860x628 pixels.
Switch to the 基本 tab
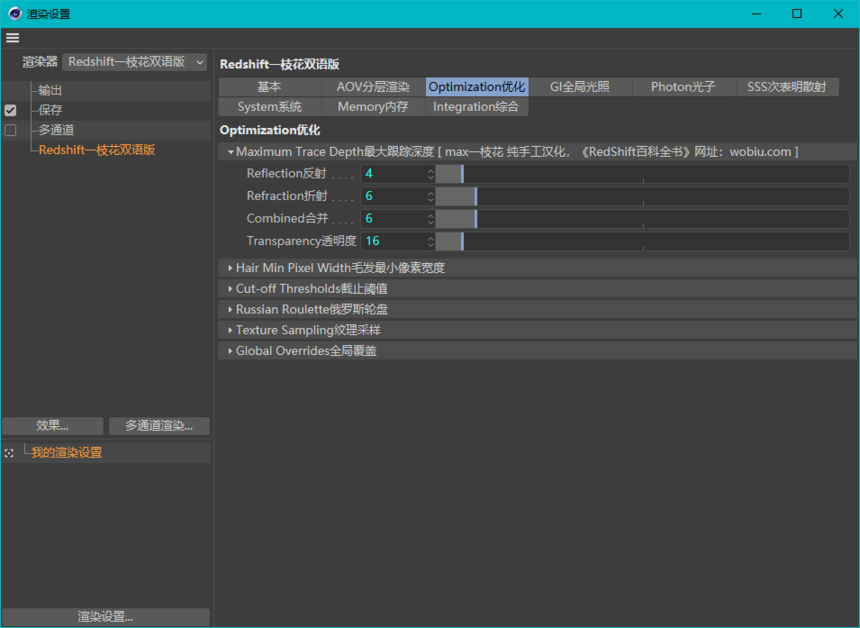(x=270, y=87)
